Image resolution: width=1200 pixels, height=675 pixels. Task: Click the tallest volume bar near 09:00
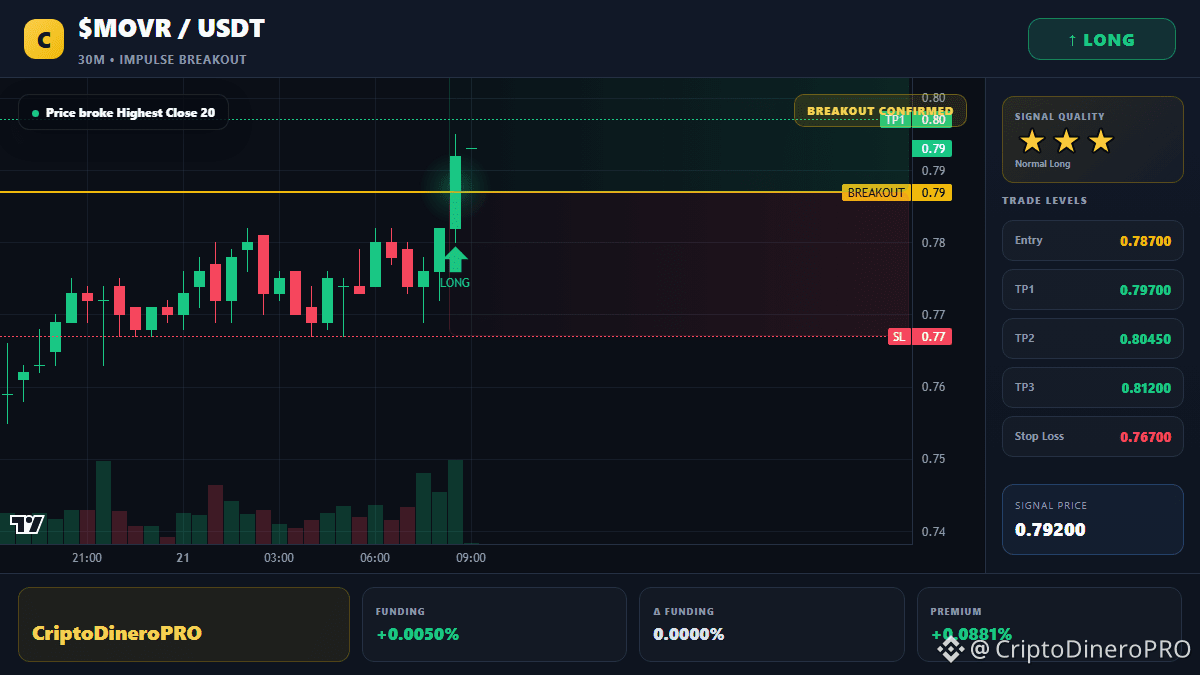click(x=455, y=502)
